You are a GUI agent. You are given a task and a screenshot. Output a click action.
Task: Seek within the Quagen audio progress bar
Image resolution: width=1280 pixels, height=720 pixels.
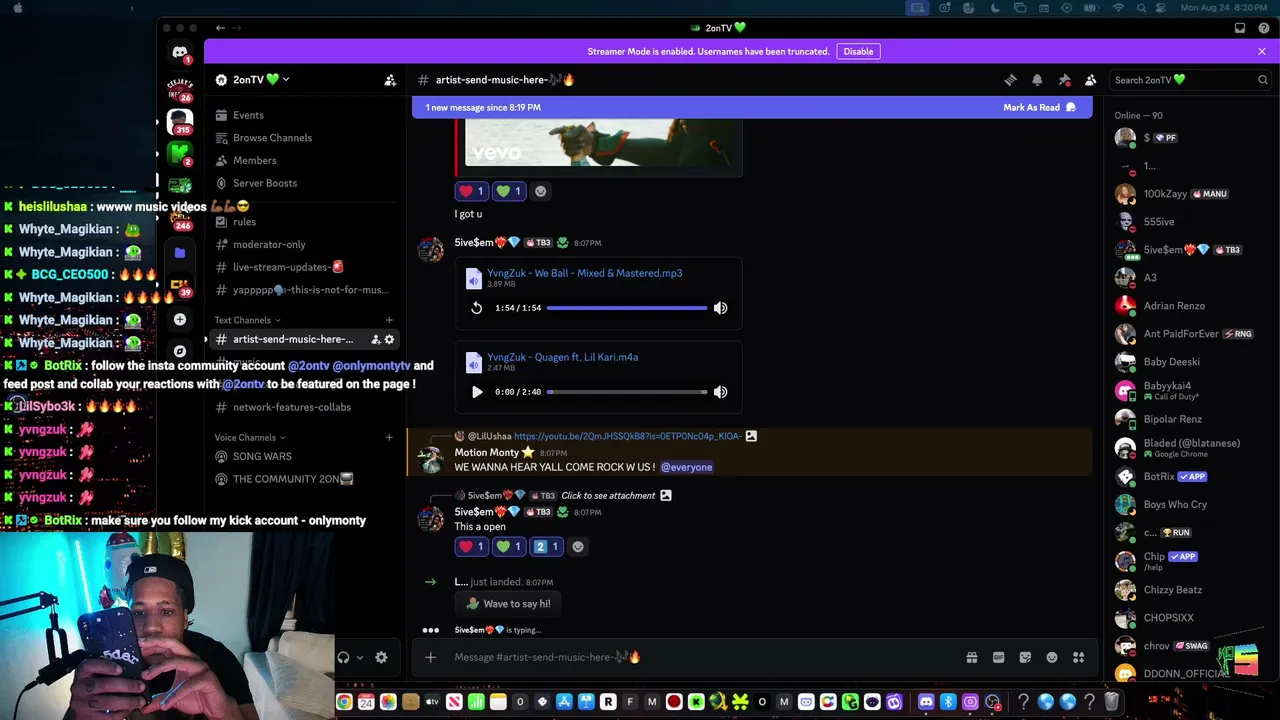click(x=627, y=392)
